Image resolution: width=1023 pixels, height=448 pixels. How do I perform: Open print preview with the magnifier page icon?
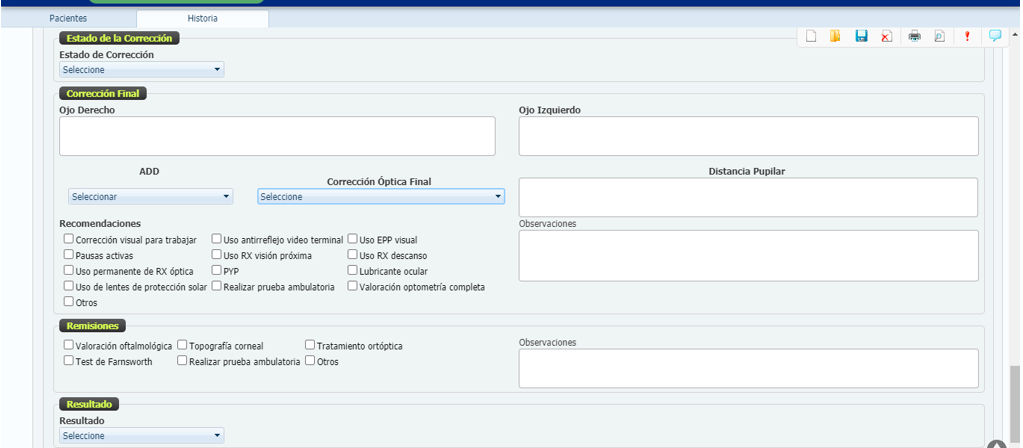939,36
